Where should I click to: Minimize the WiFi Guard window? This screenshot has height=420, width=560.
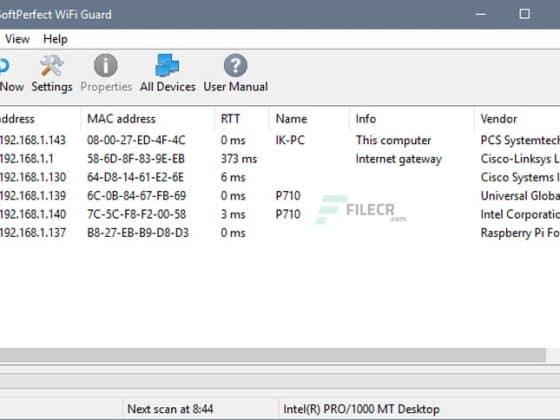481,14
